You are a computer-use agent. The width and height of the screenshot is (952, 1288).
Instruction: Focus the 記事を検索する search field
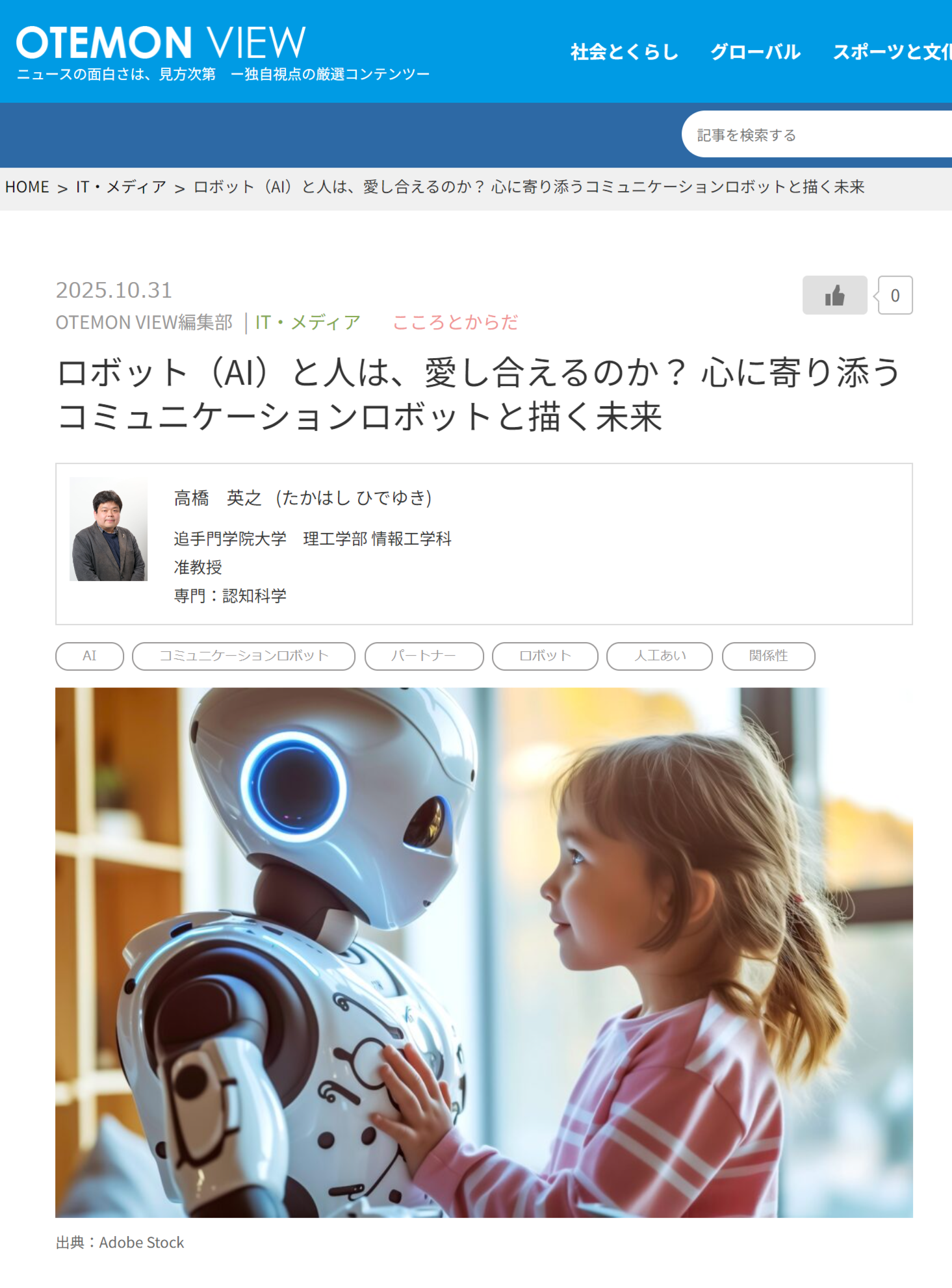[x=817, y=135]
